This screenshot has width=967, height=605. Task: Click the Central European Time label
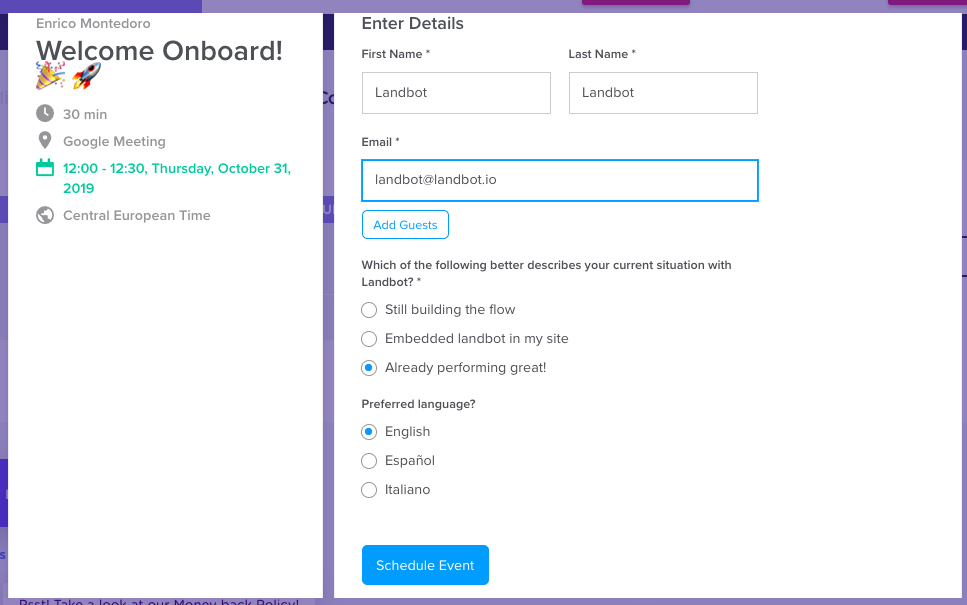click(137, 215)
